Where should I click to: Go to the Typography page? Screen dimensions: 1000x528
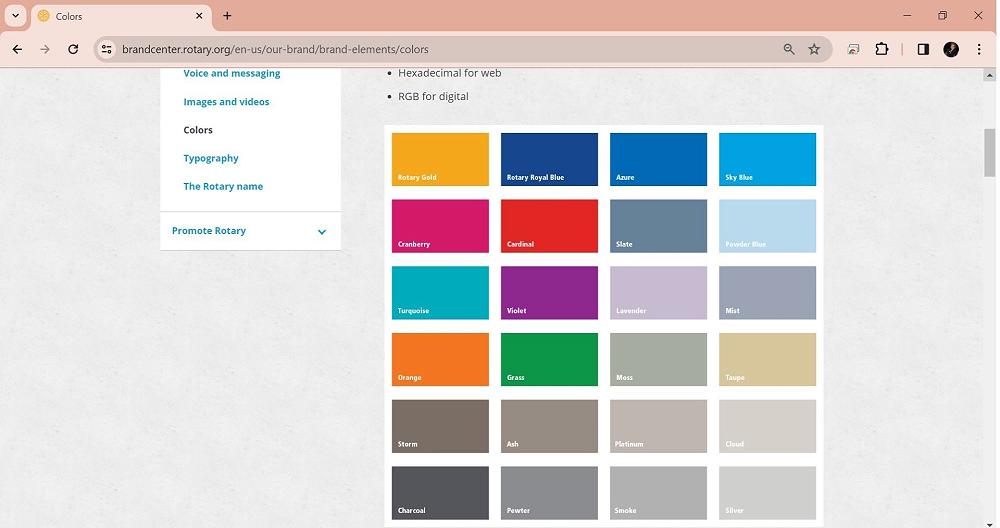click(210, 158)
